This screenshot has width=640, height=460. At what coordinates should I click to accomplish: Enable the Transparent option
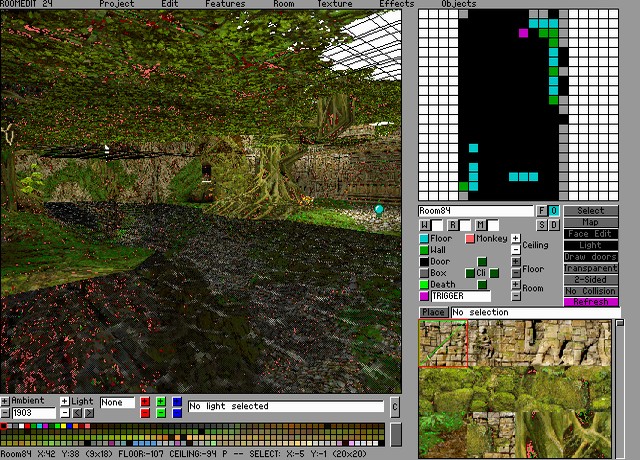pos(590,268)
